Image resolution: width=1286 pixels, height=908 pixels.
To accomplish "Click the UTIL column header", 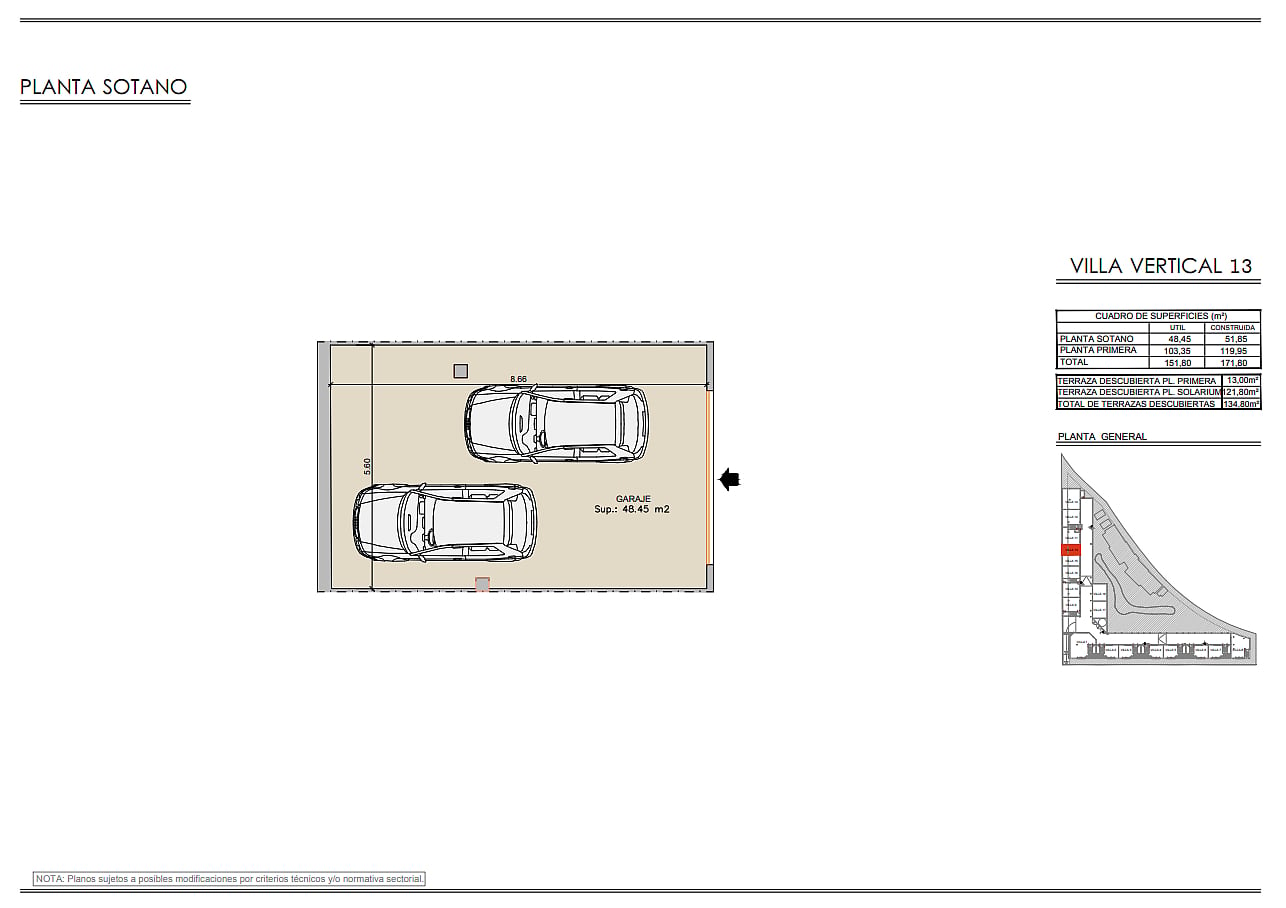I will (1176, 328).
